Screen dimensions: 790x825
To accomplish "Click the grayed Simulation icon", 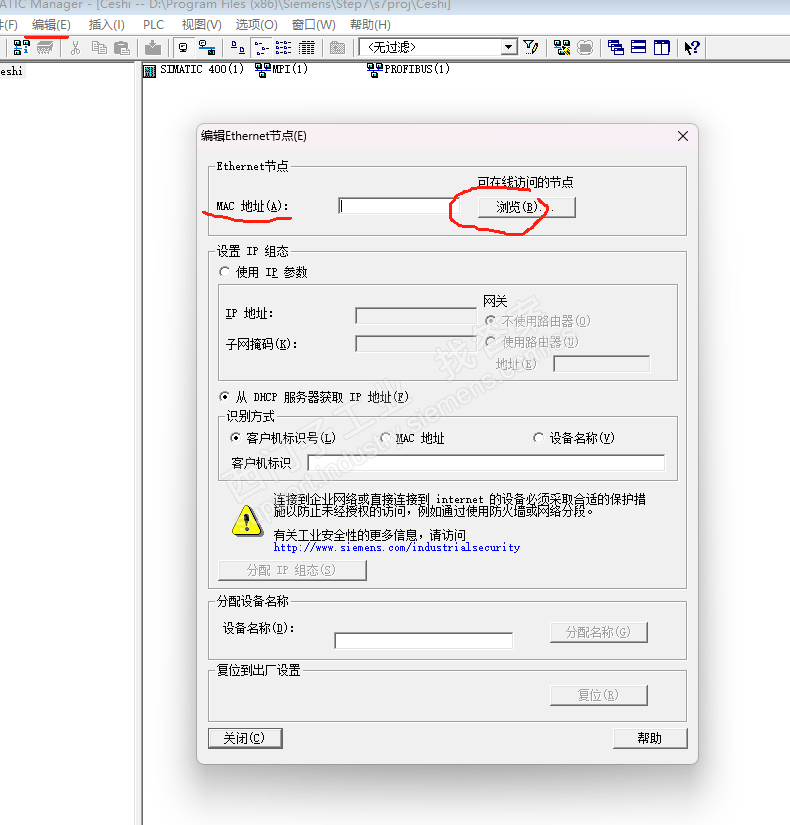I will click(585, 47).
